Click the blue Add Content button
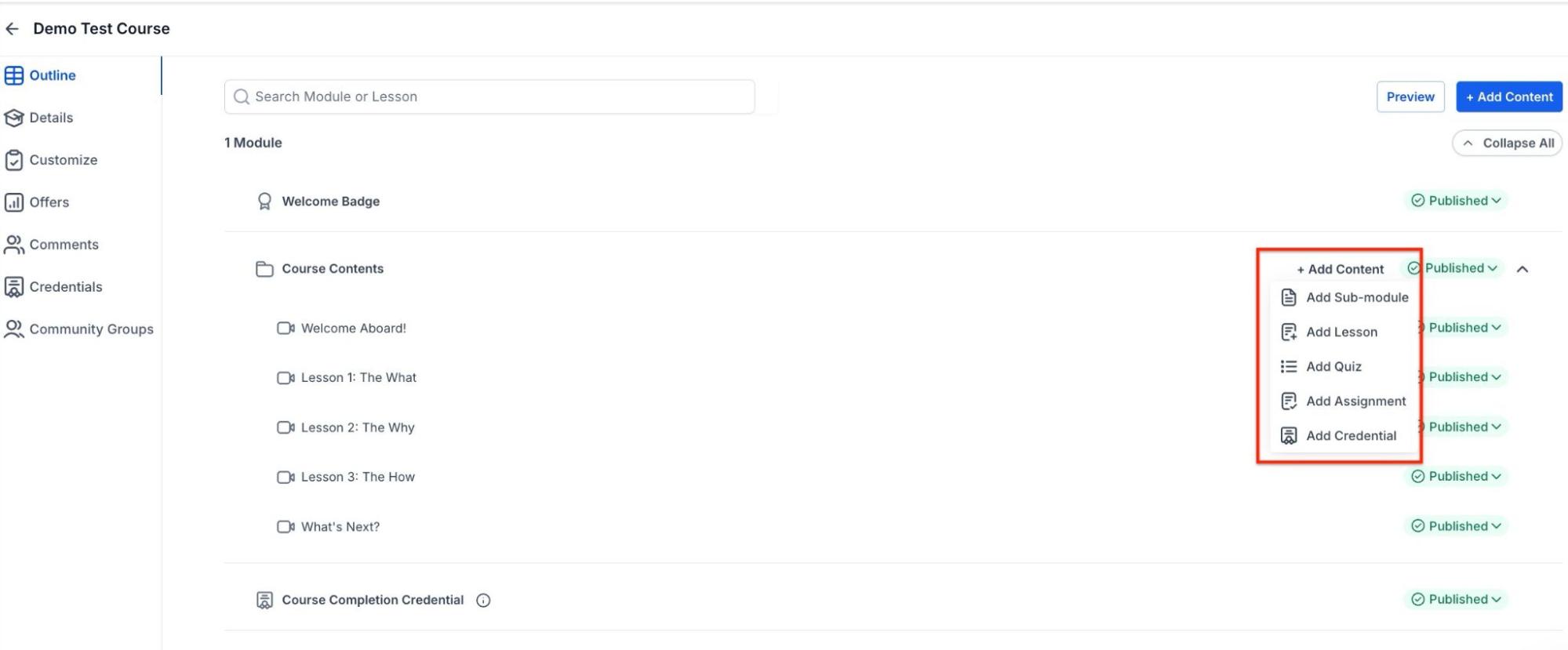Image resolution: width=1568 pixels, height=650 pixels. coord(1508,97)
